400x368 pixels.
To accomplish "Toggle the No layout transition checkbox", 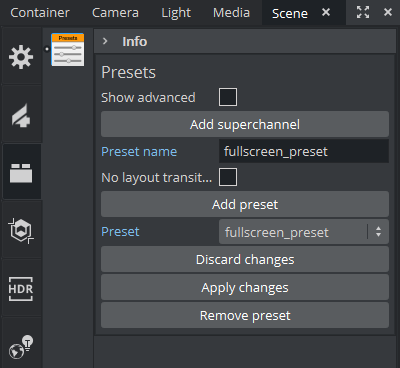I will tap(228, 177).
